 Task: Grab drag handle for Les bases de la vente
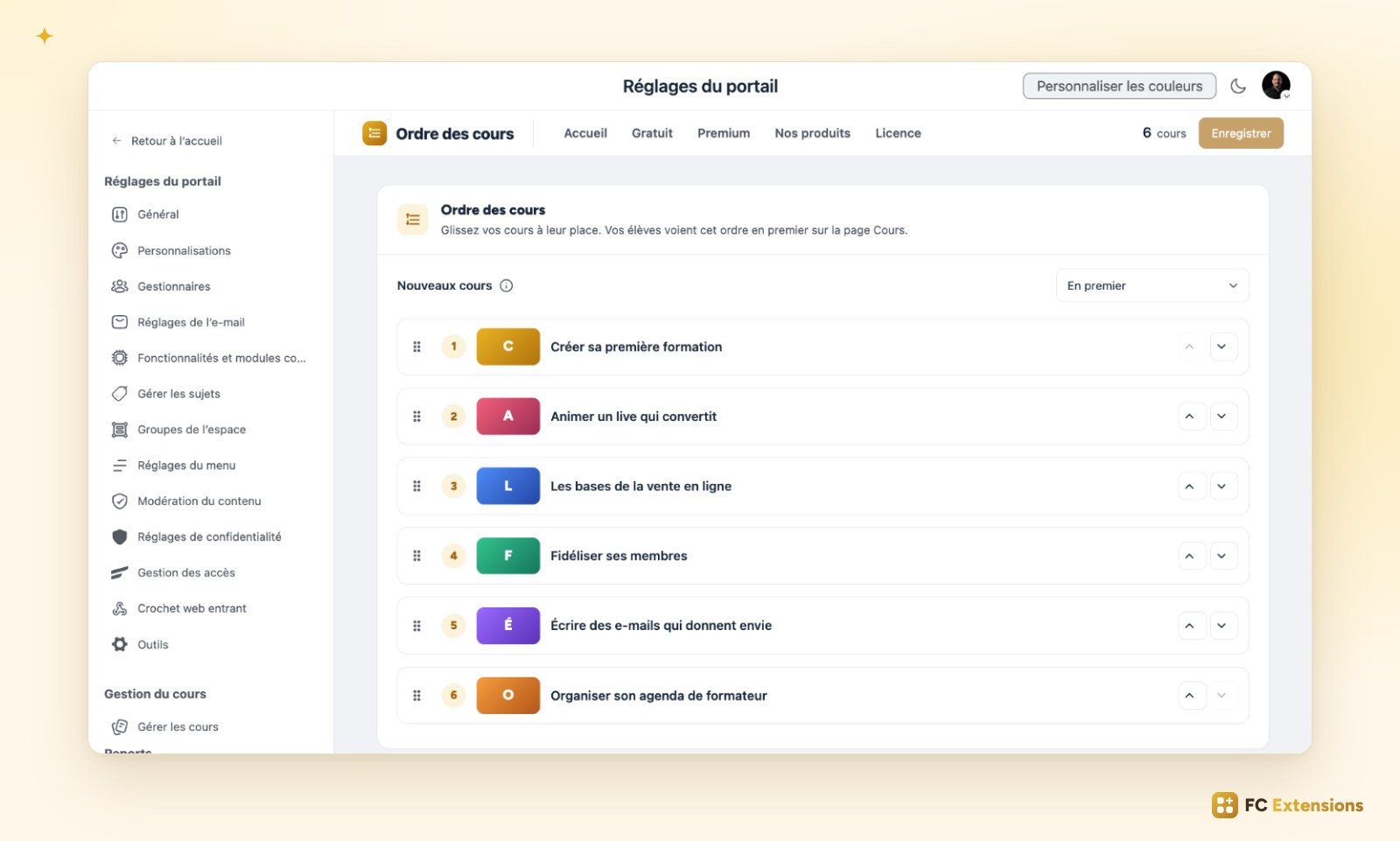click(x=416, y=487)
